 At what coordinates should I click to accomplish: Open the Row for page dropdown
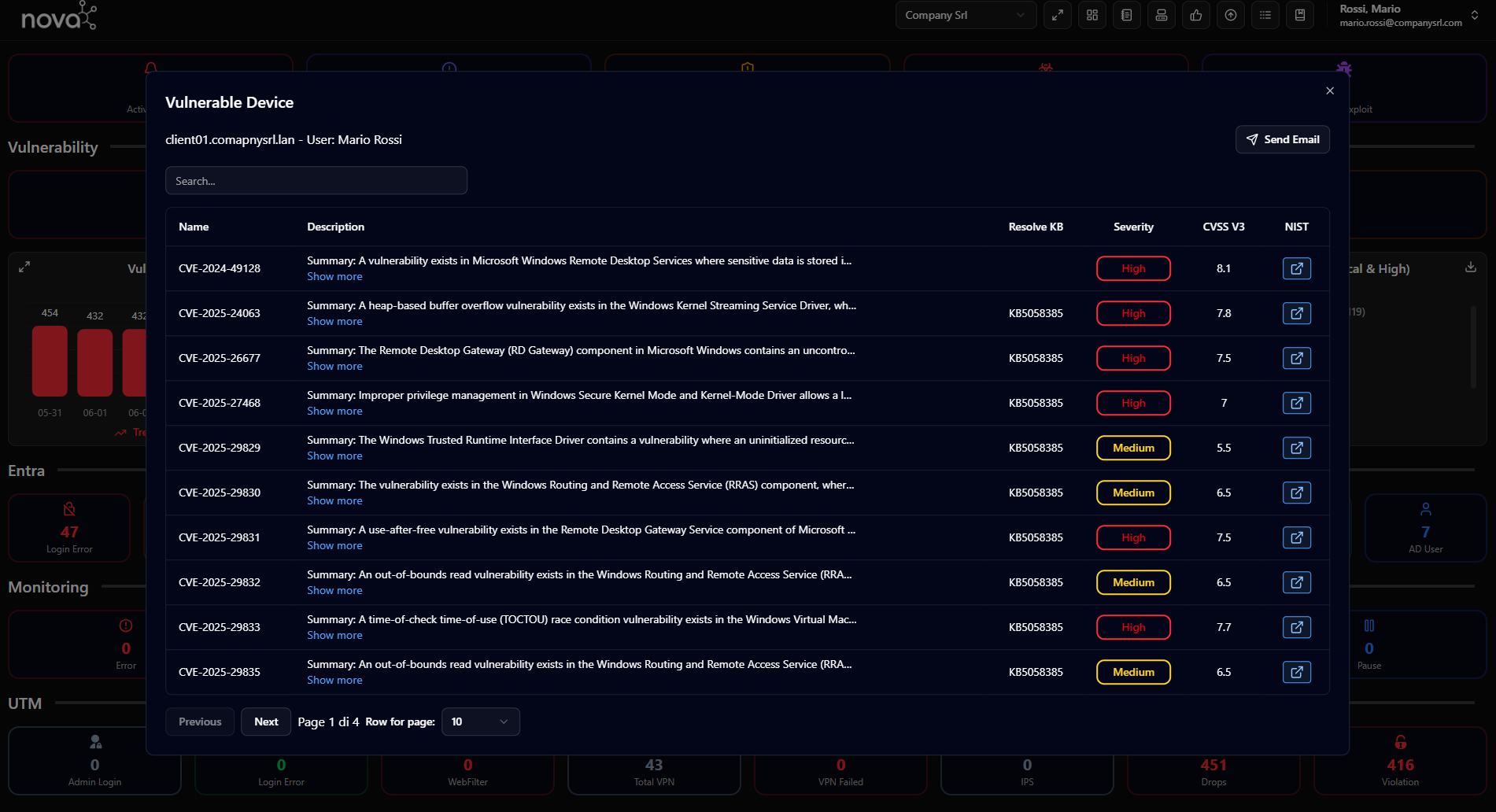point(480,722)
